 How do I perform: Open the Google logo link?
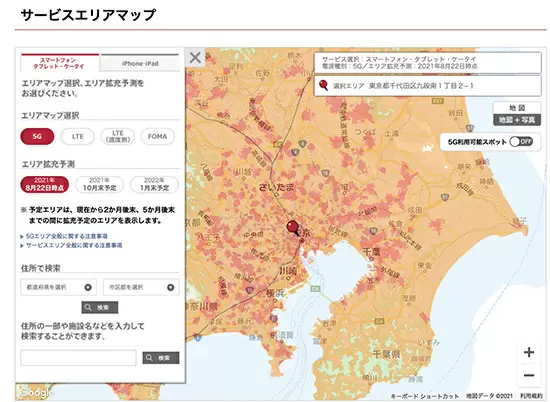36,392
